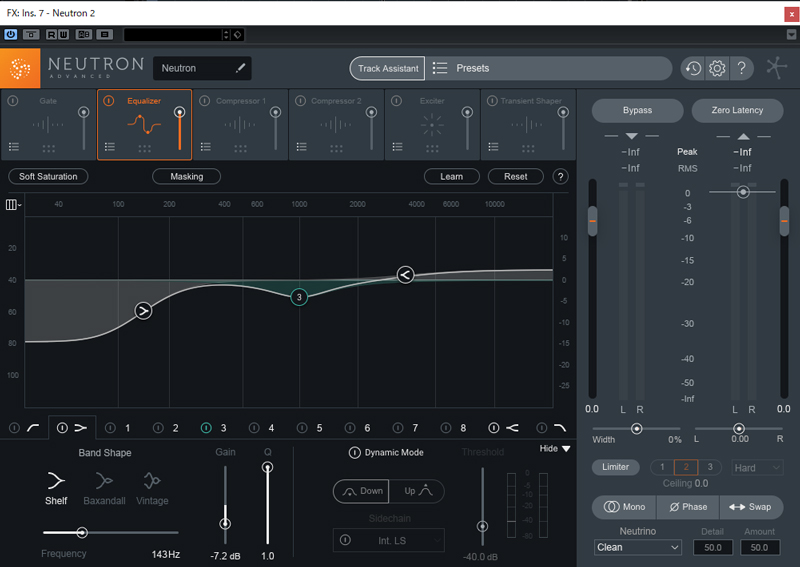The height and width of the screenshot is (567, 800).
Task: Open settings gear icon
Action: [x=717, y=68]
